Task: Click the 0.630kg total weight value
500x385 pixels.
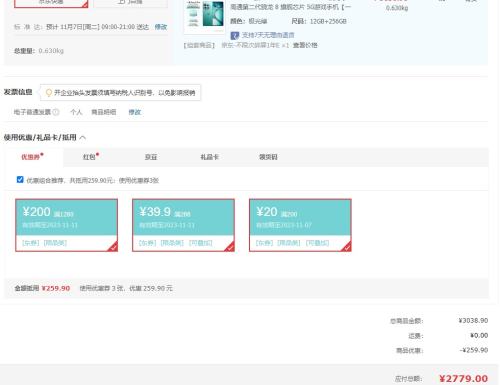Action: (51, 51)
